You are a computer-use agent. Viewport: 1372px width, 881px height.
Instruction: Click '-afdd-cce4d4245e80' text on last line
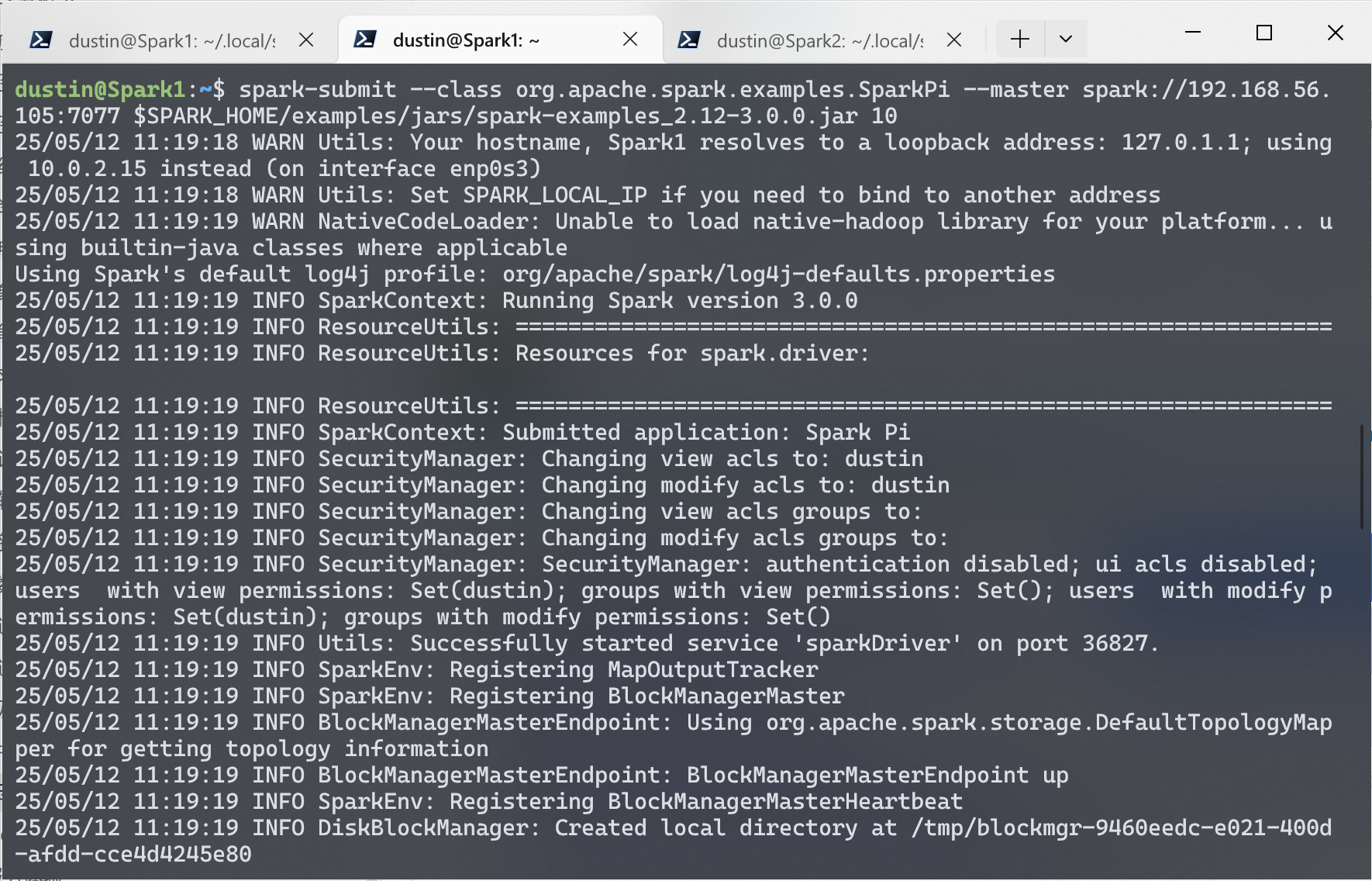(x=133, y=855)
